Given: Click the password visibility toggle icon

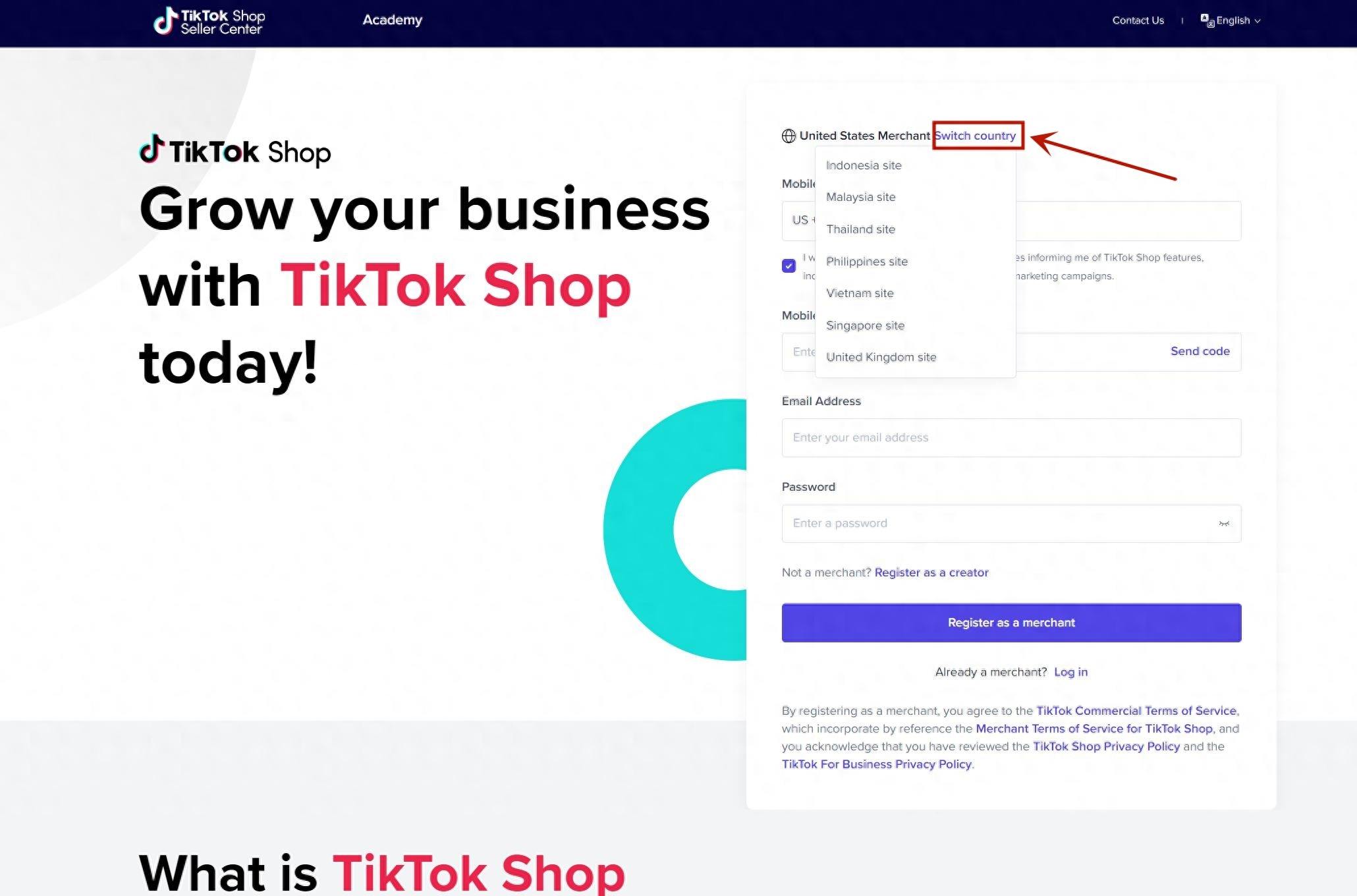Looking at the screenshot, I should (x=1223, y=523).
